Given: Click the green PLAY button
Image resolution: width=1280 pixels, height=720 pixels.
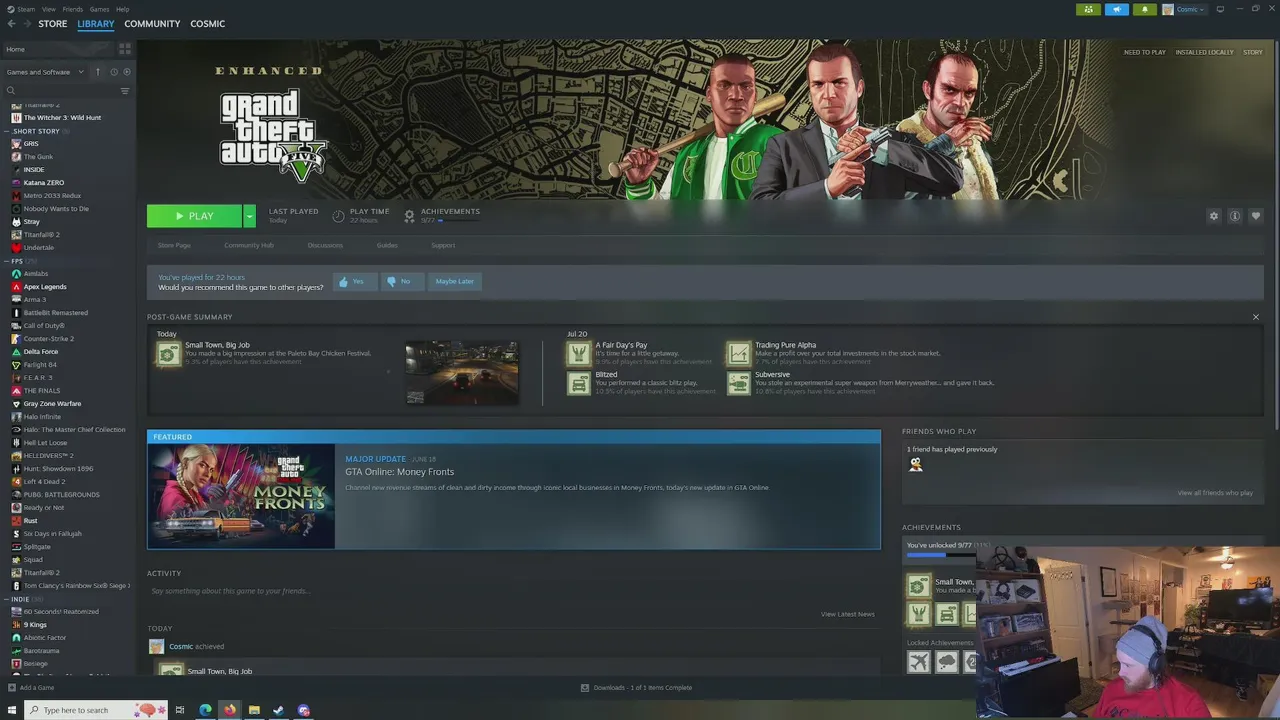Looking at the screenshot, I should click(194, 216).
